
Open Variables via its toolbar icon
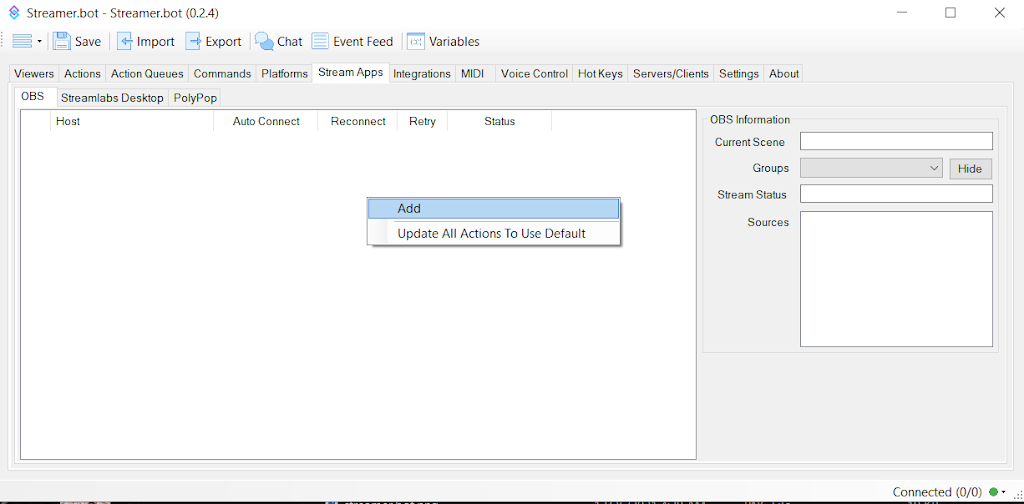[x=416, y=41]
